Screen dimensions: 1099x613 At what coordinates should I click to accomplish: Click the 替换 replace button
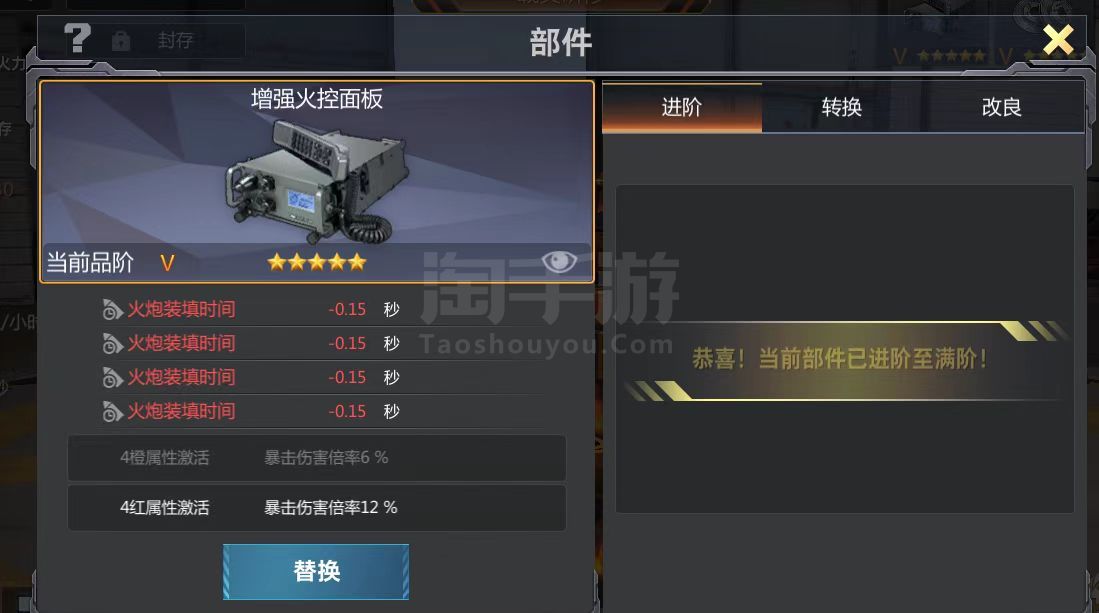[x=316, y=572]
